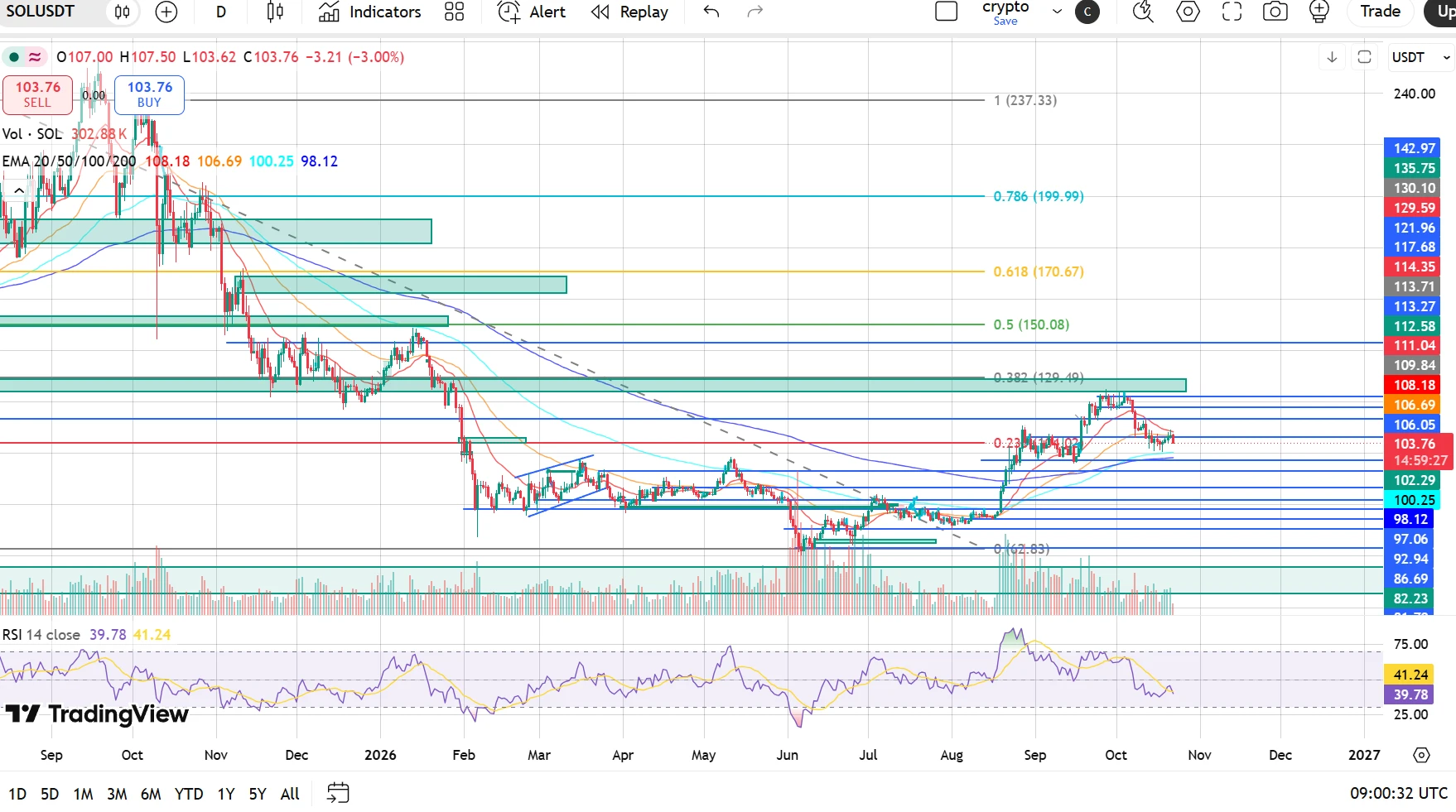
Task: Select the 3M date range
Action: click(x=117, y=794)
